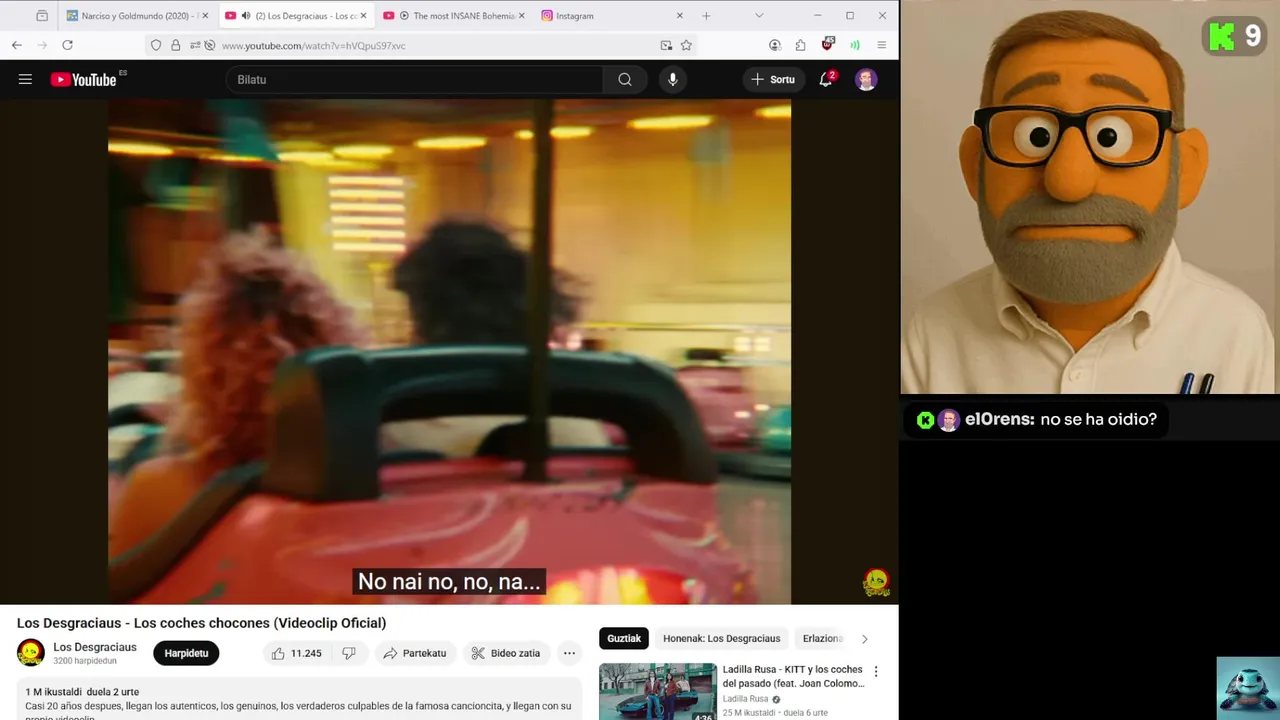1280x720 pixels.
Task: Select the Honenak: Los Desgraciaus chip
Action: click(721, 638)
